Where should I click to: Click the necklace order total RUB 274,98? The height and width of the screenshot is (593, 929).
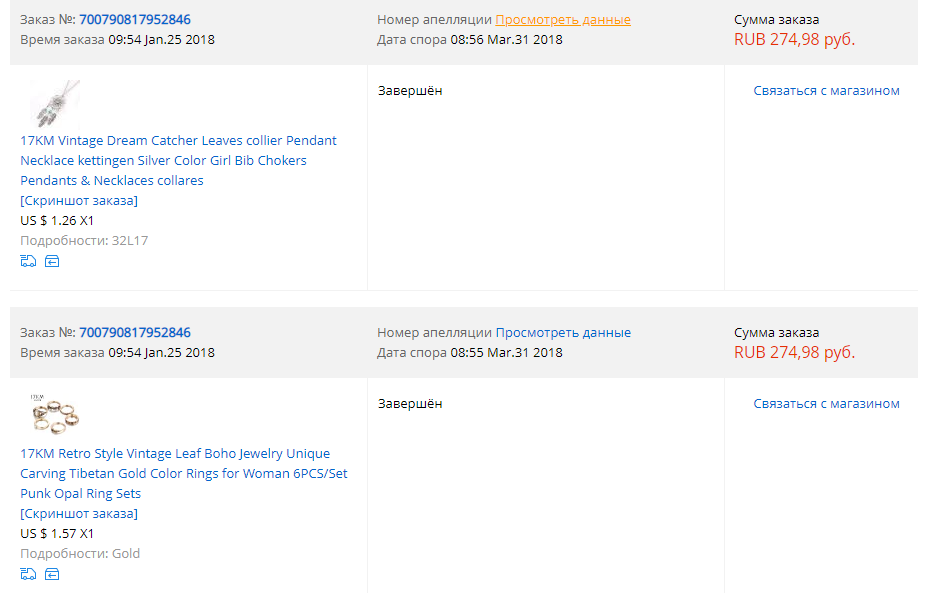(794, 40)
